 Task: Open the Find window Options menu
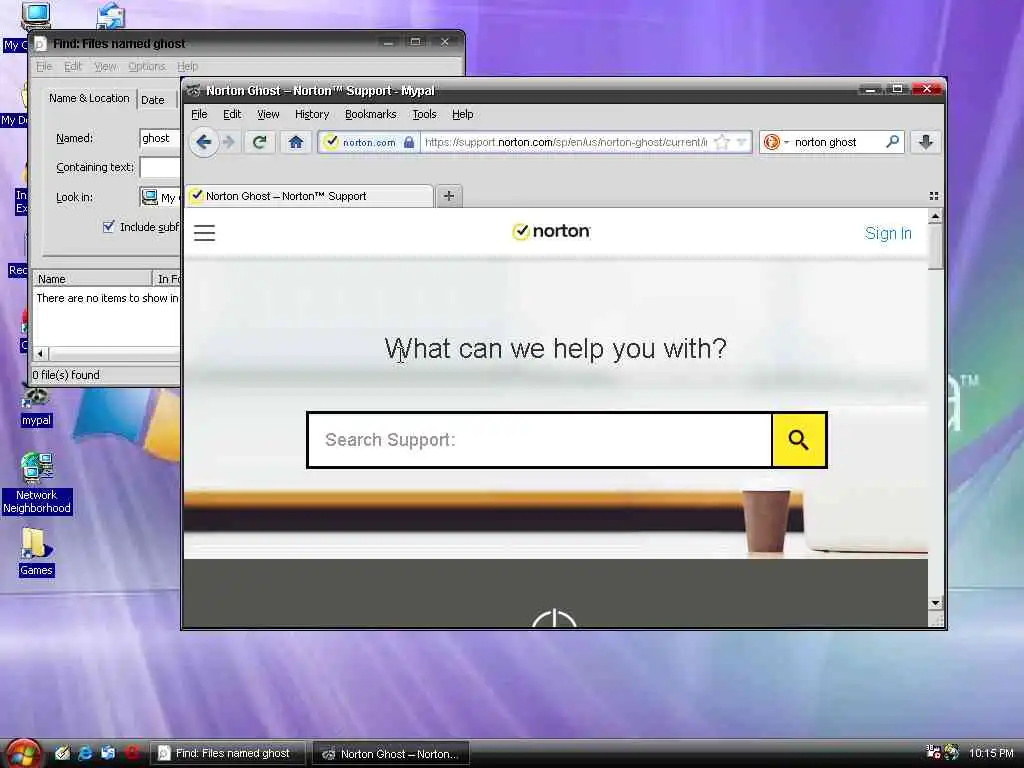tap(146, 67)
